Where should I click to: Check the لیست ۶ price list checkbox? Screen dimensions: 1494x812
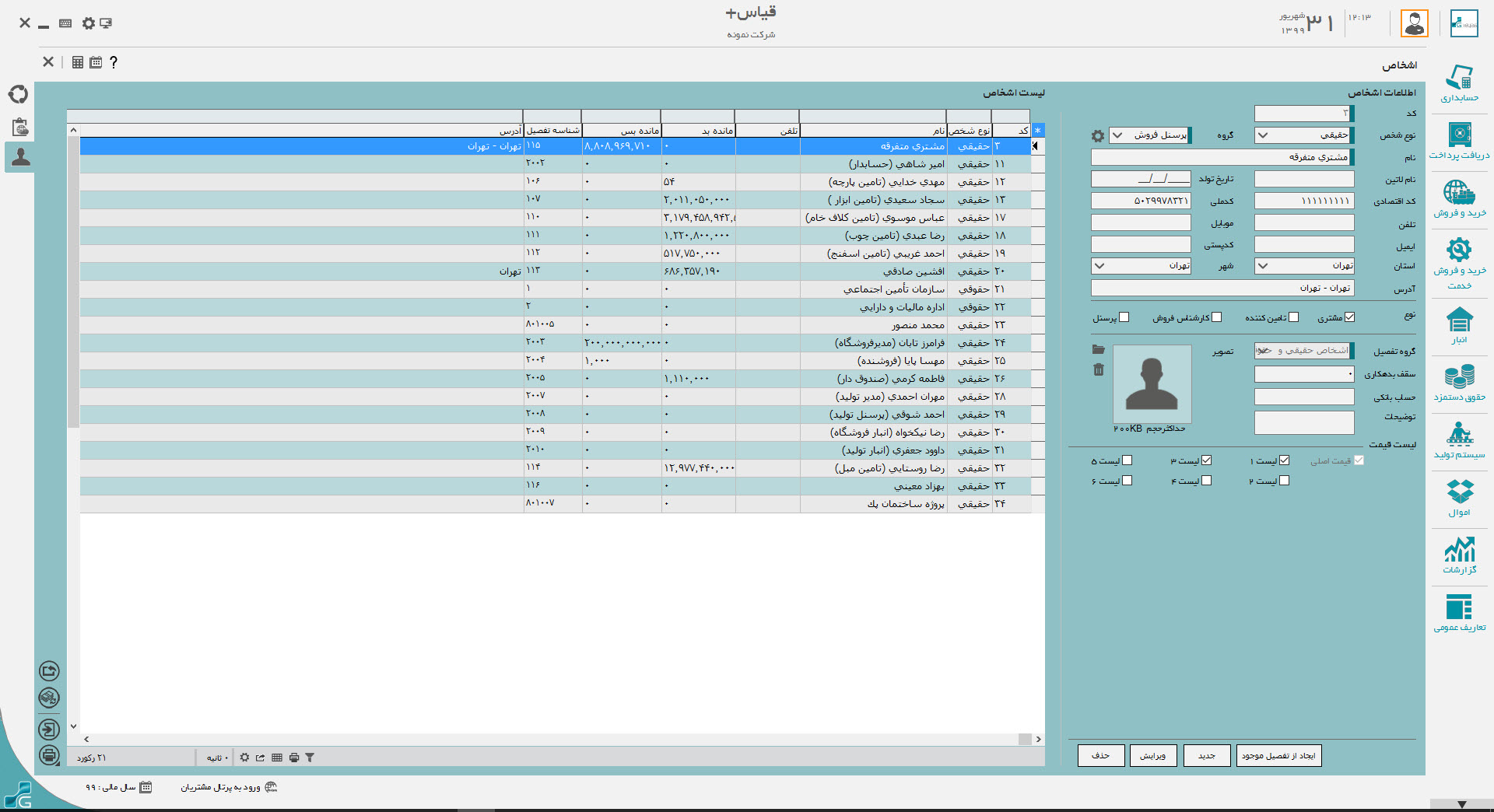click(1128, 481)
